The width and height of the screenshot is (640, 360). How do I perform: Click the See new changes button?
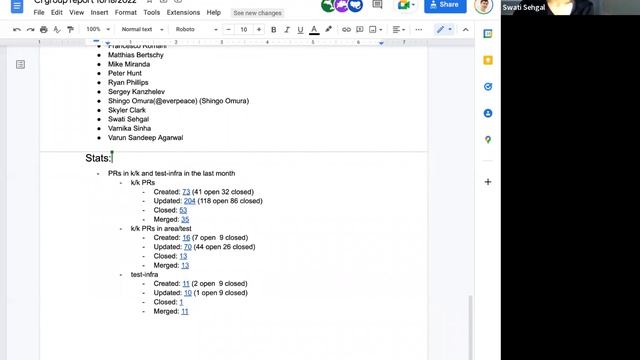257,13
